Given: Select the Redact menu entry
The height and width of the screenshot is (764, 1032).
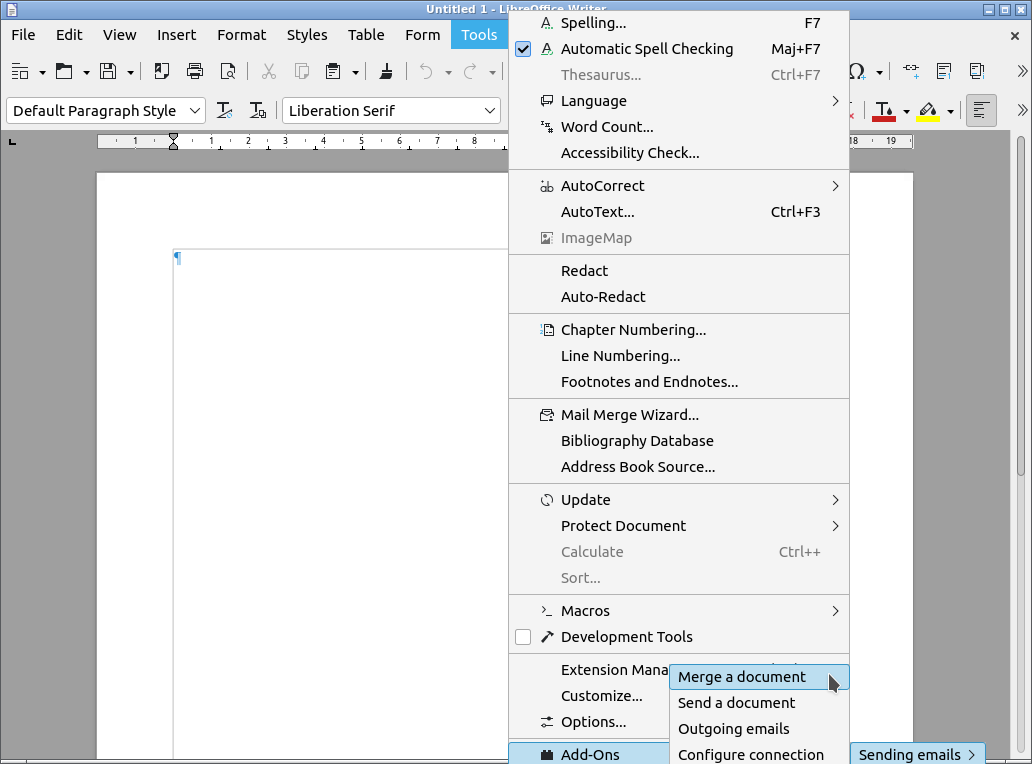Looking at the screenshot, I should 679,270.
